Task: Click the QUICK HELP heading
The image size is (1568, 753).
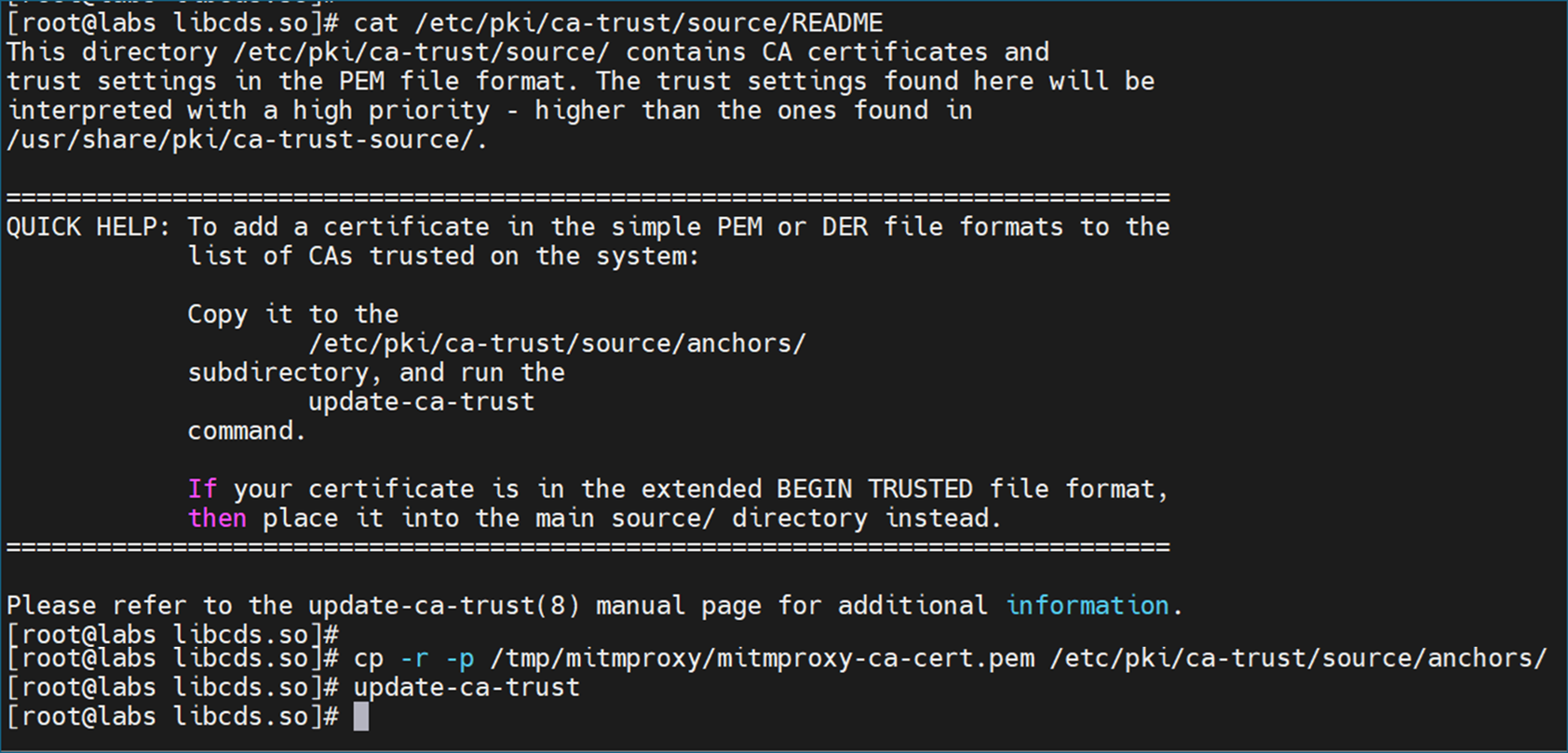Action: 88,227
